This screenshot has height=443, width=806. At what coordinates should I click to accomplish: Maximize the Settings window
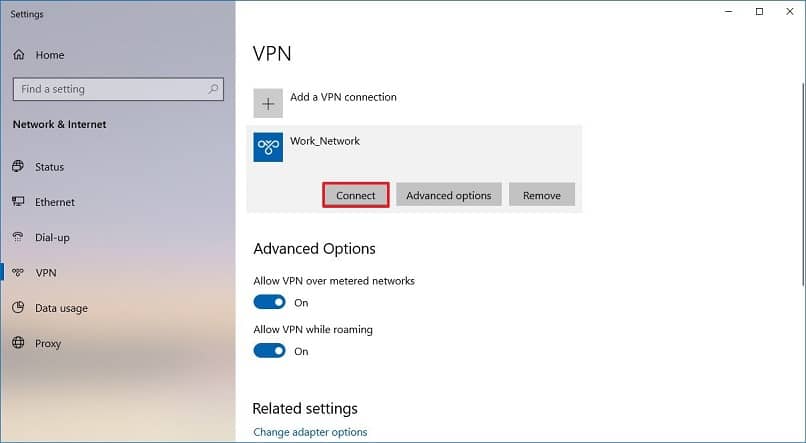759,11
